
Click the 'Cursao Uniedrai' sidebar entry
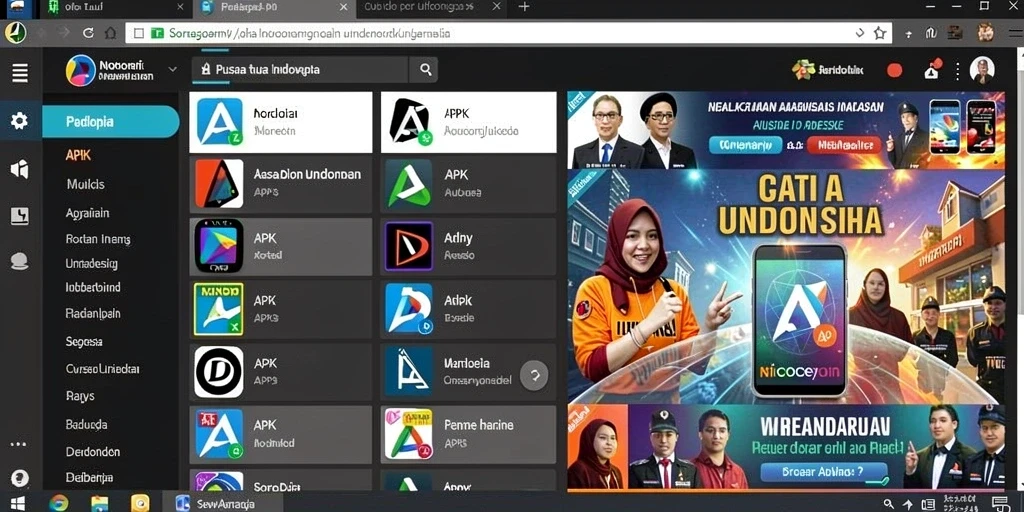[103, 369]
